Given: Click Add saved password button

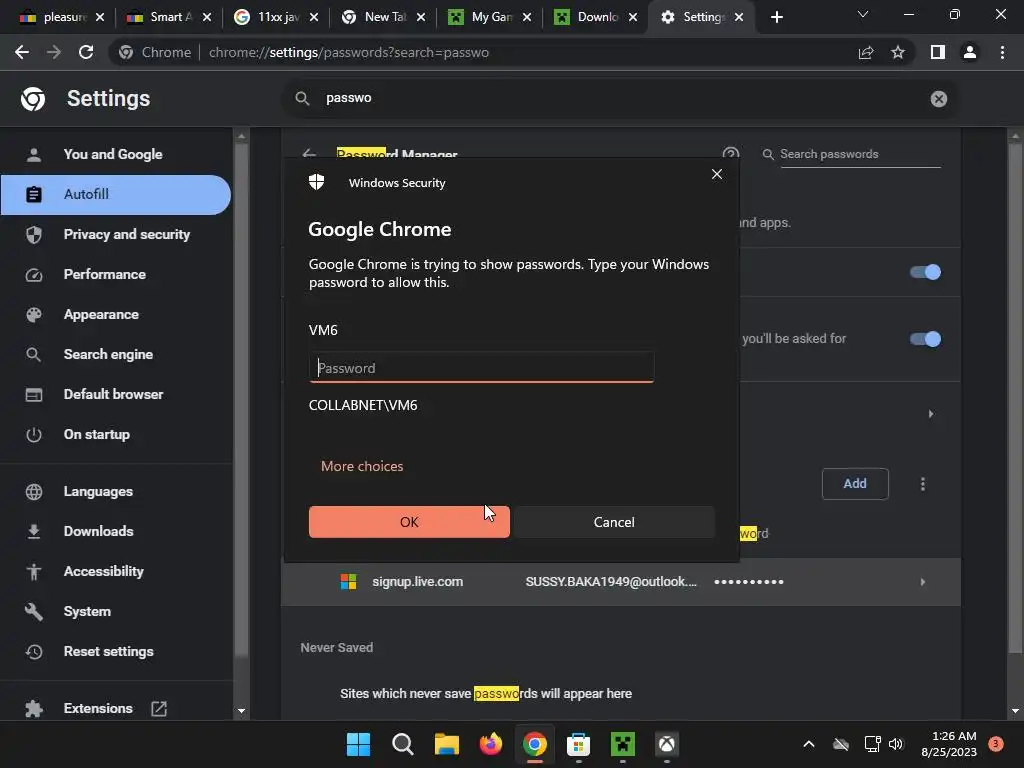Looking at the screenshot, I should point(855,484).
